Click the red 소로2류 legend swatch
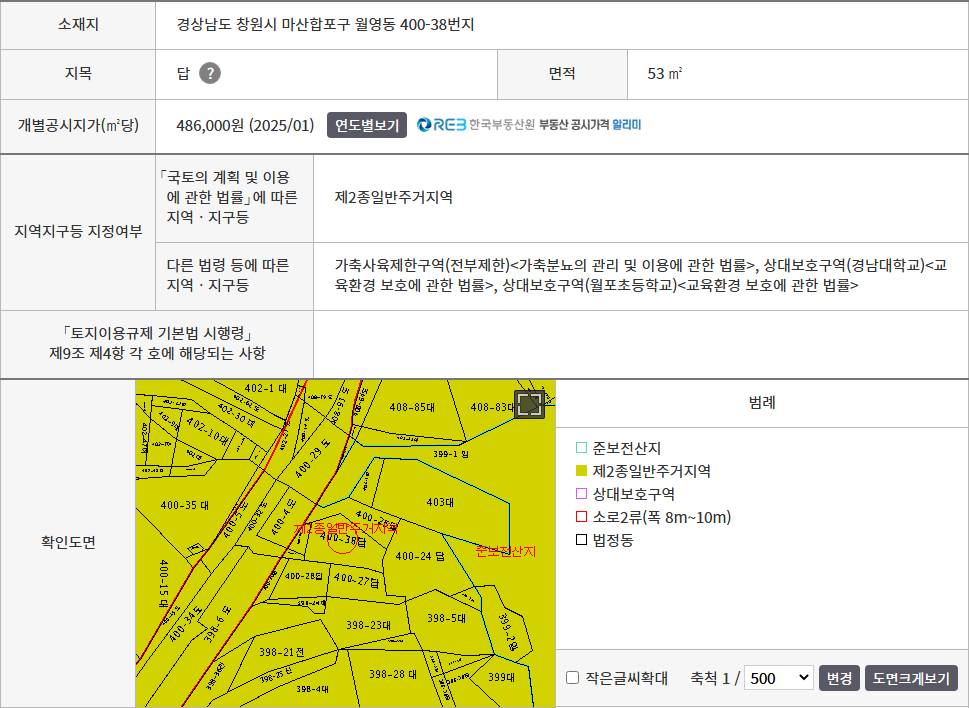 point(581,517)
